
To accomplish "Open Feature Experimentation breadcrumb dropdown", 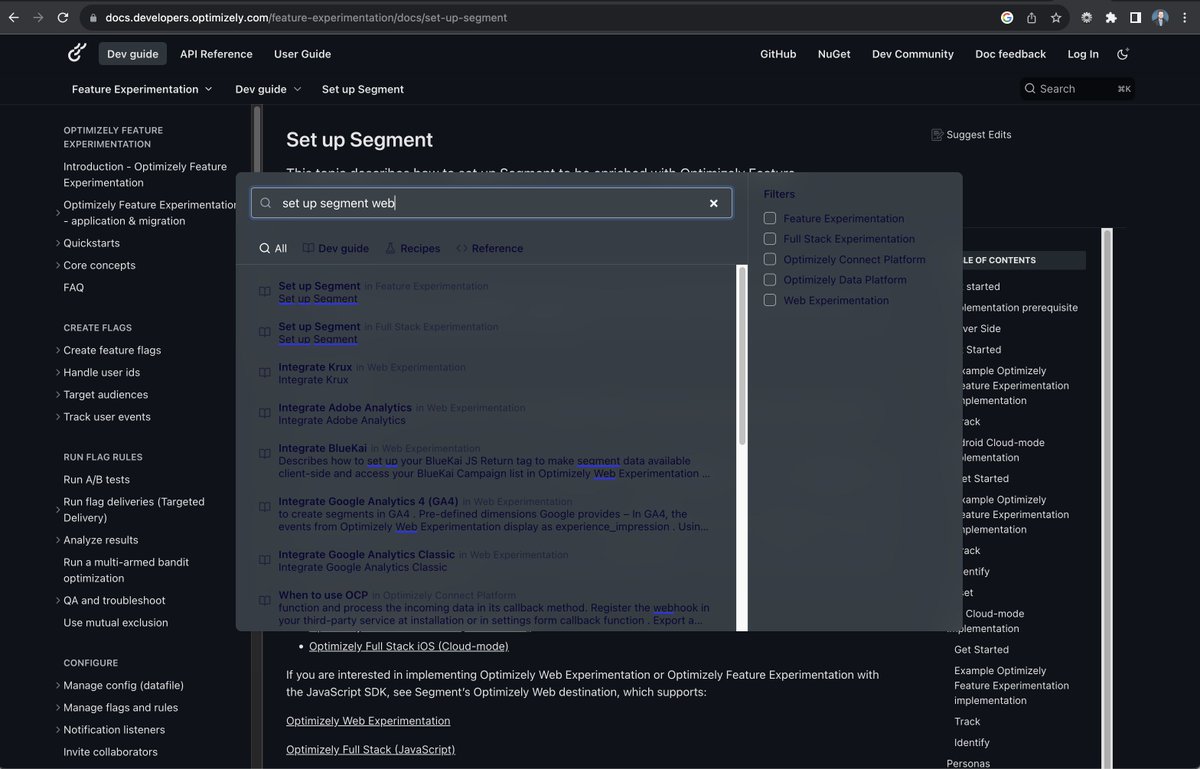I will click(142, 89).
